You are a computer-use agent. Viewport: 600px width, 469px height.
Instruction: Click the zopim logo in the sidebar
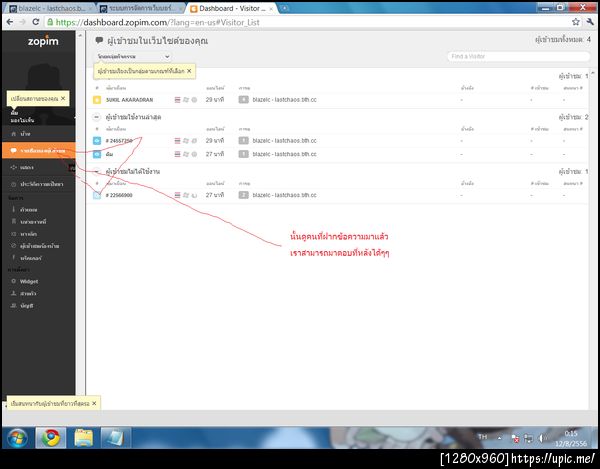point(43,41)
